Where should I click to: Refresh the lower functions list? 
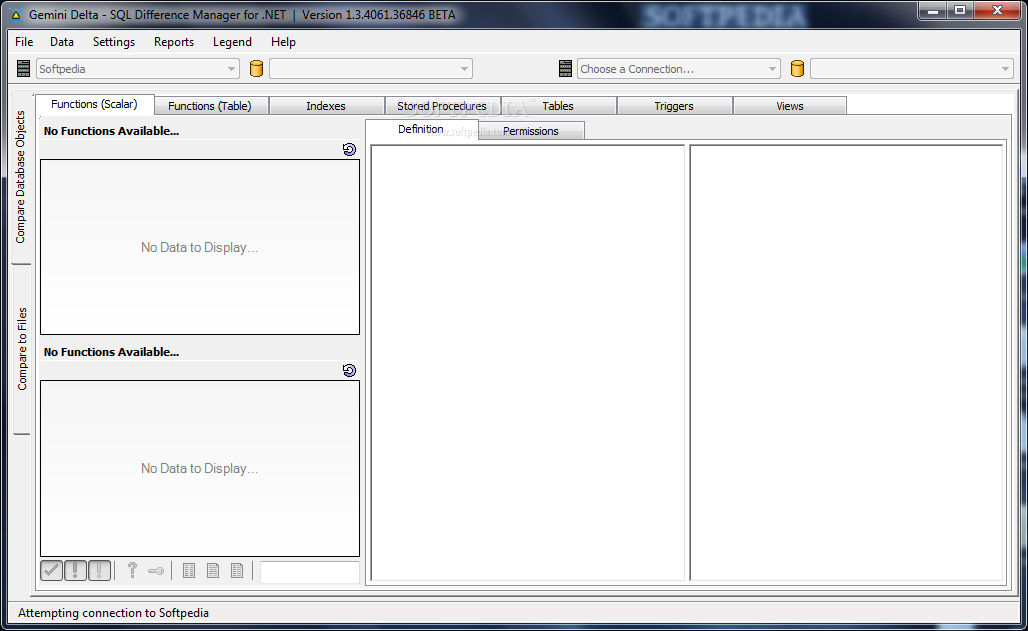coord(349,371)
